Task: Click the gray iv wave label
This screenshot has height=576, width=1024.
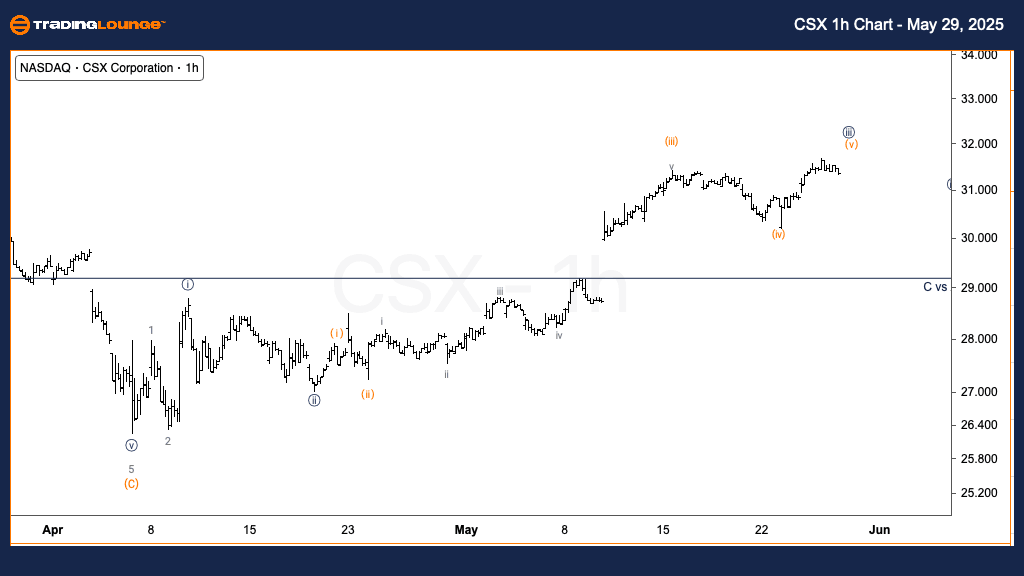Action: (x=559, y=336)
